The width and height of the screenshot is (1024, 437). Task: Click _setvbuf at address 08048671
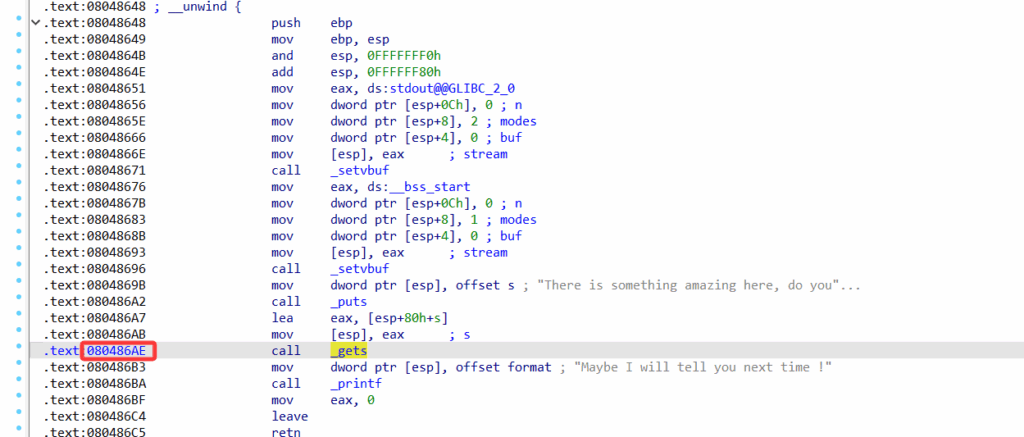(x=358, y=169)
